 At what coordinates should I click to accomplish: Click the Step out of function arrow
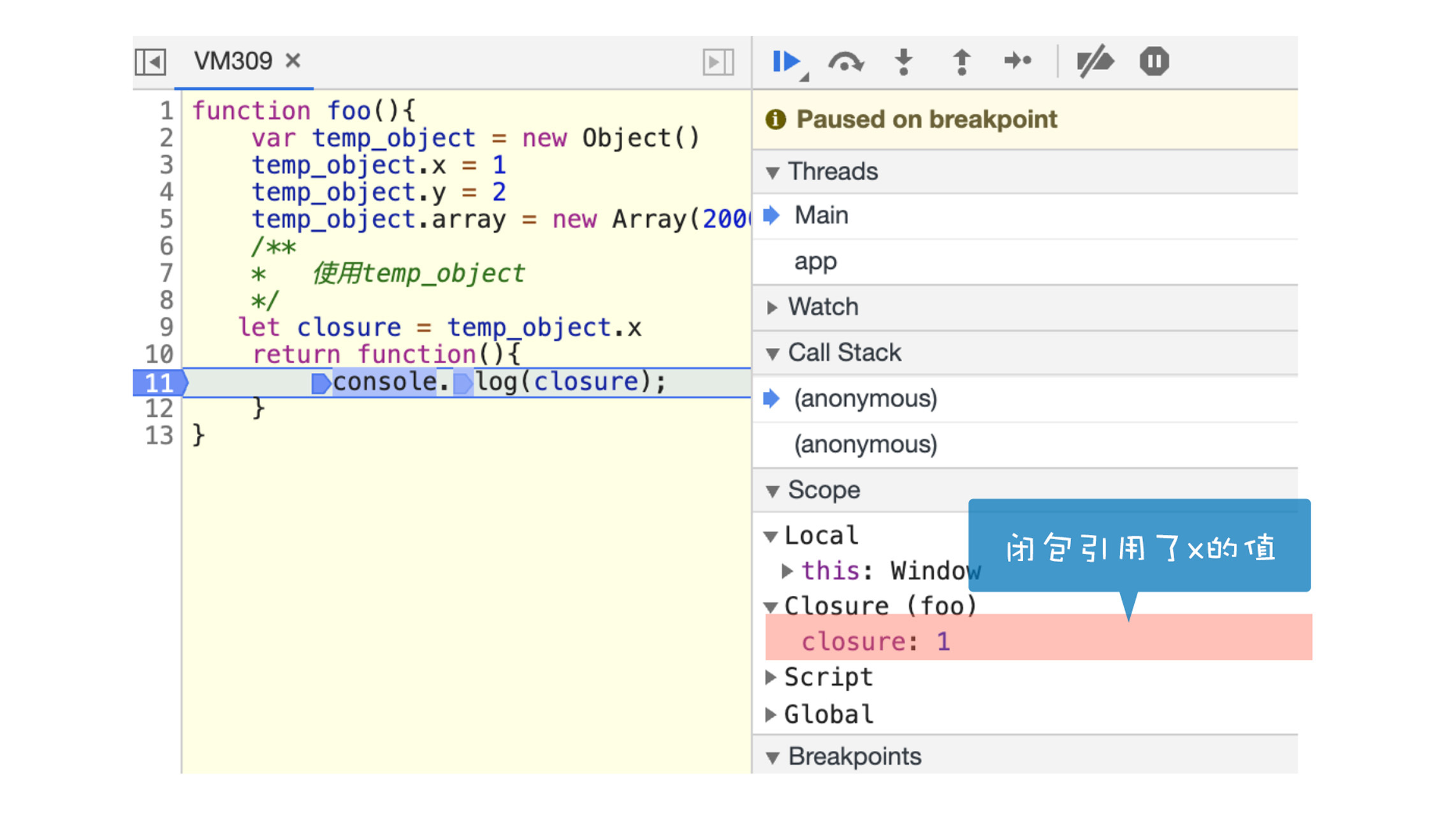[961, 62]
